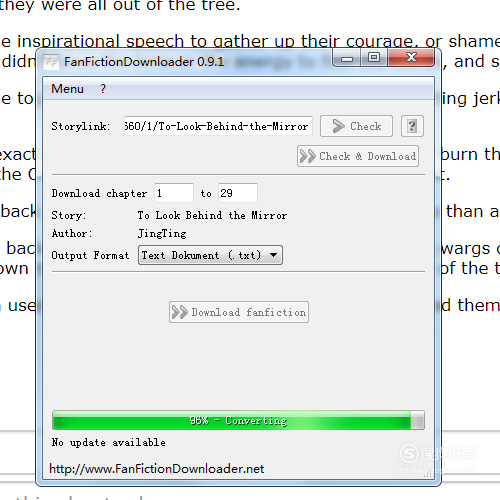The width and height of the screenshot is (500, 500).
Task: Maximize the FanFictionDownloader window
Action: point(374,58)
